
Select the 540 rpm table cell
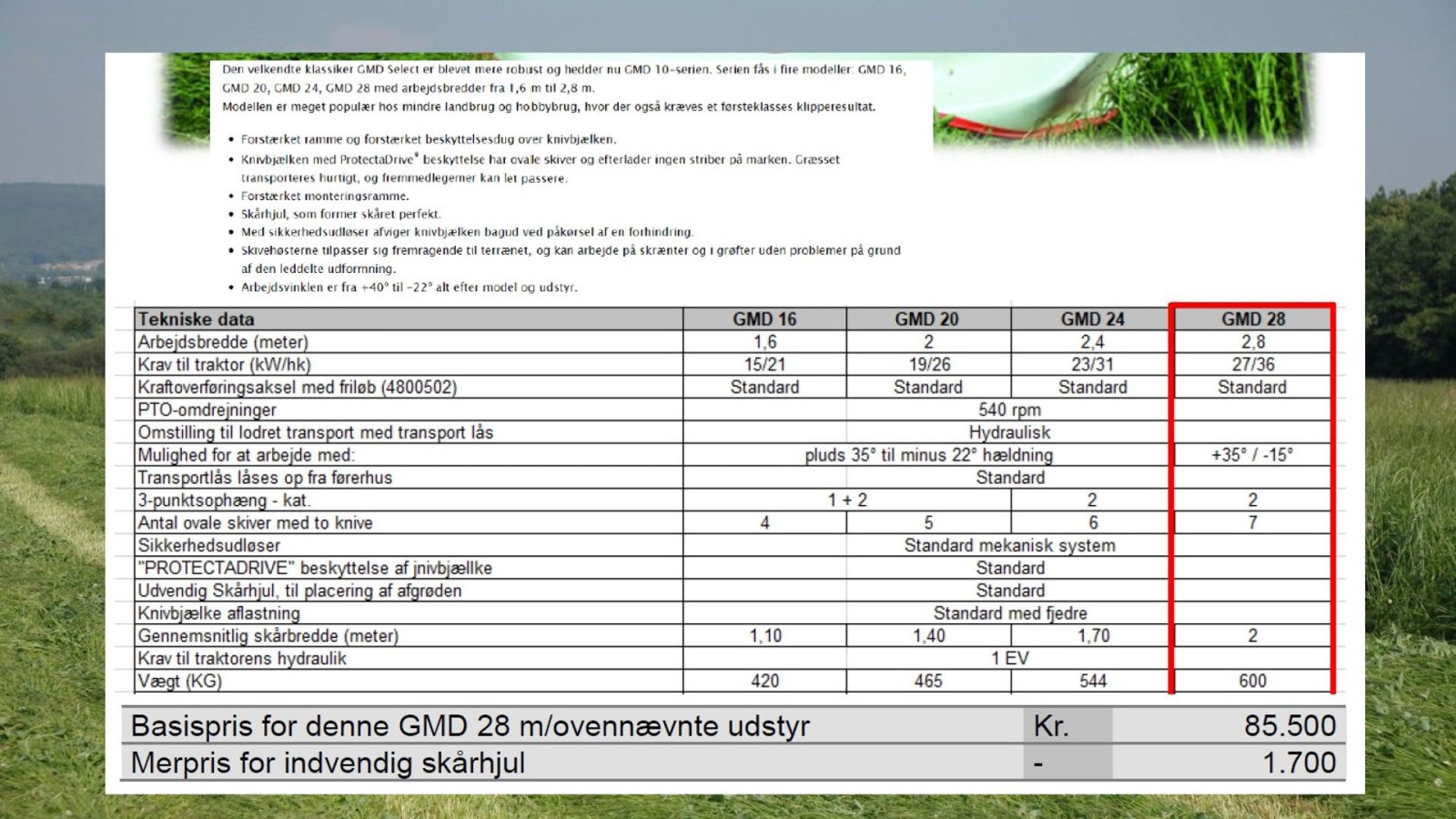coord(1009,409)
